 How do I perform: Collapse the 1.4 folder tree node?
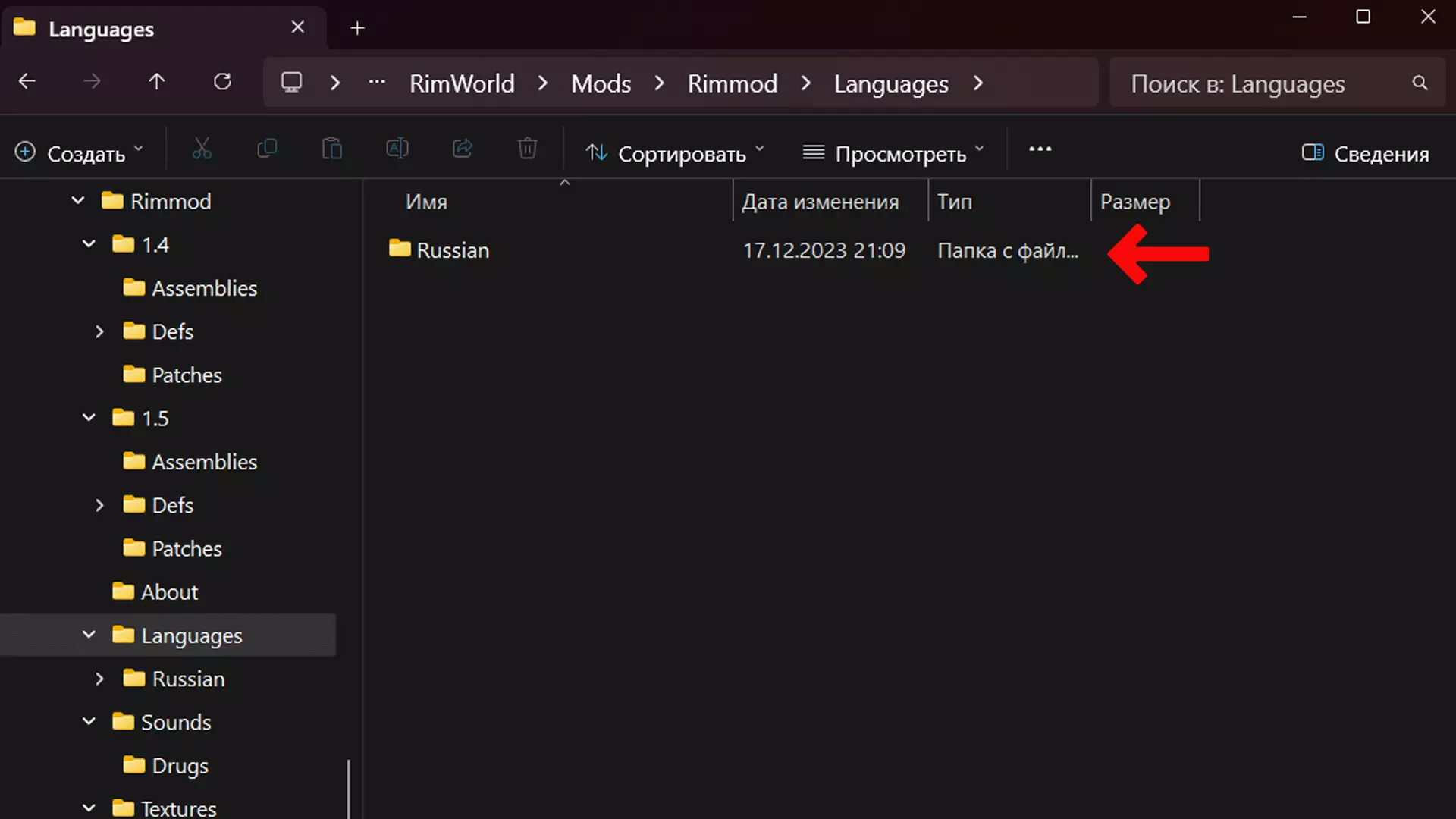click(x=89, y=244)
